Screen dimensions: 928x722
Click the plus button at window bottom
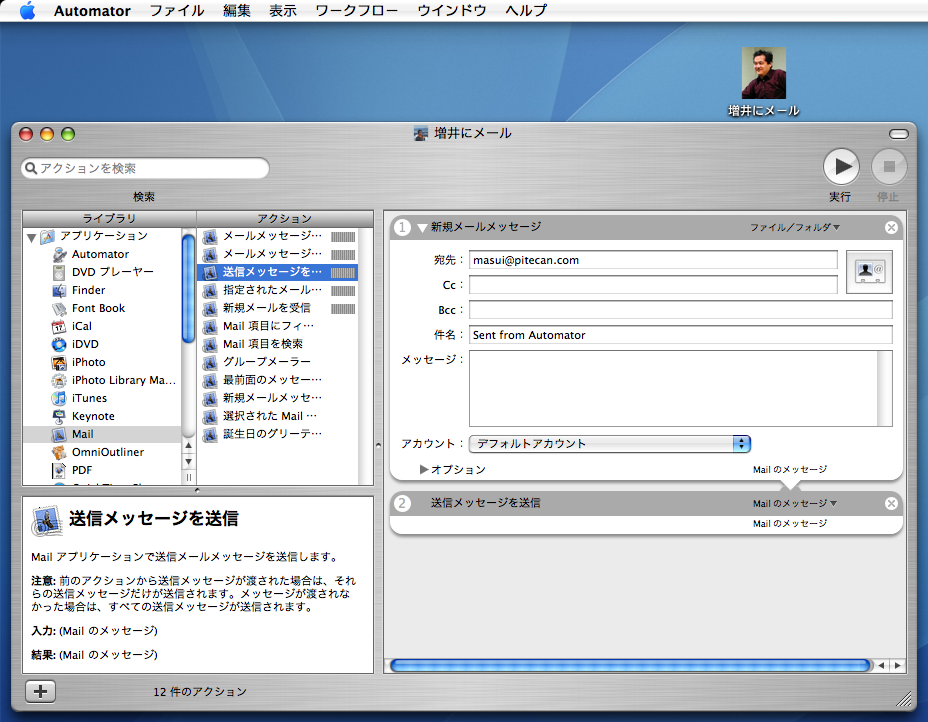point(40,691)
